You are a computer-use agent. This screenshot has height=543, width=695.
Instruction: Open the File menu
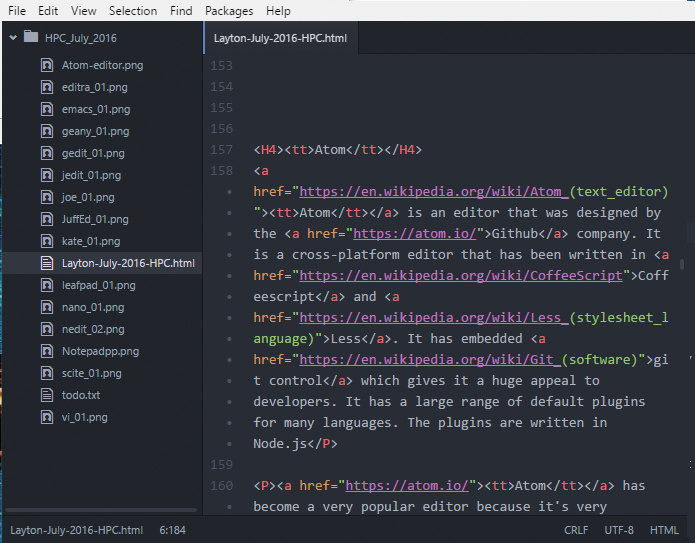click(17, 11)
